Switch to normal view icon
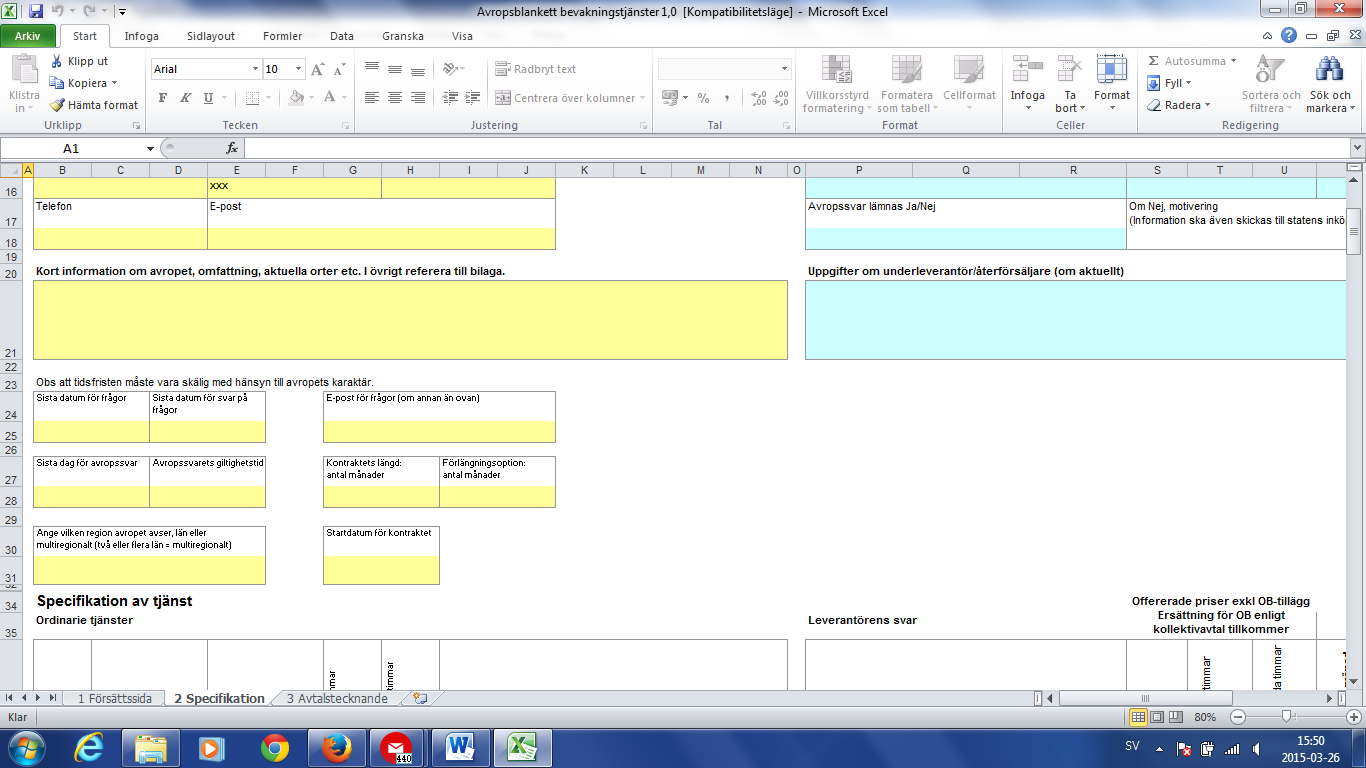 click(x=1138, y=717)
